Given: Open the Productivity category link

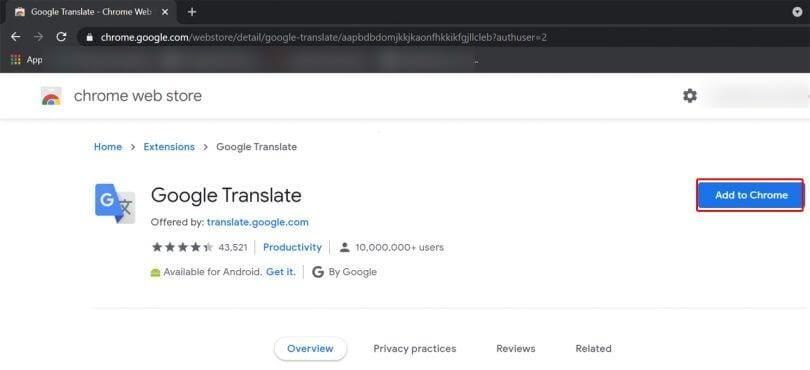Looking at the screenshot, I should 292,248.
